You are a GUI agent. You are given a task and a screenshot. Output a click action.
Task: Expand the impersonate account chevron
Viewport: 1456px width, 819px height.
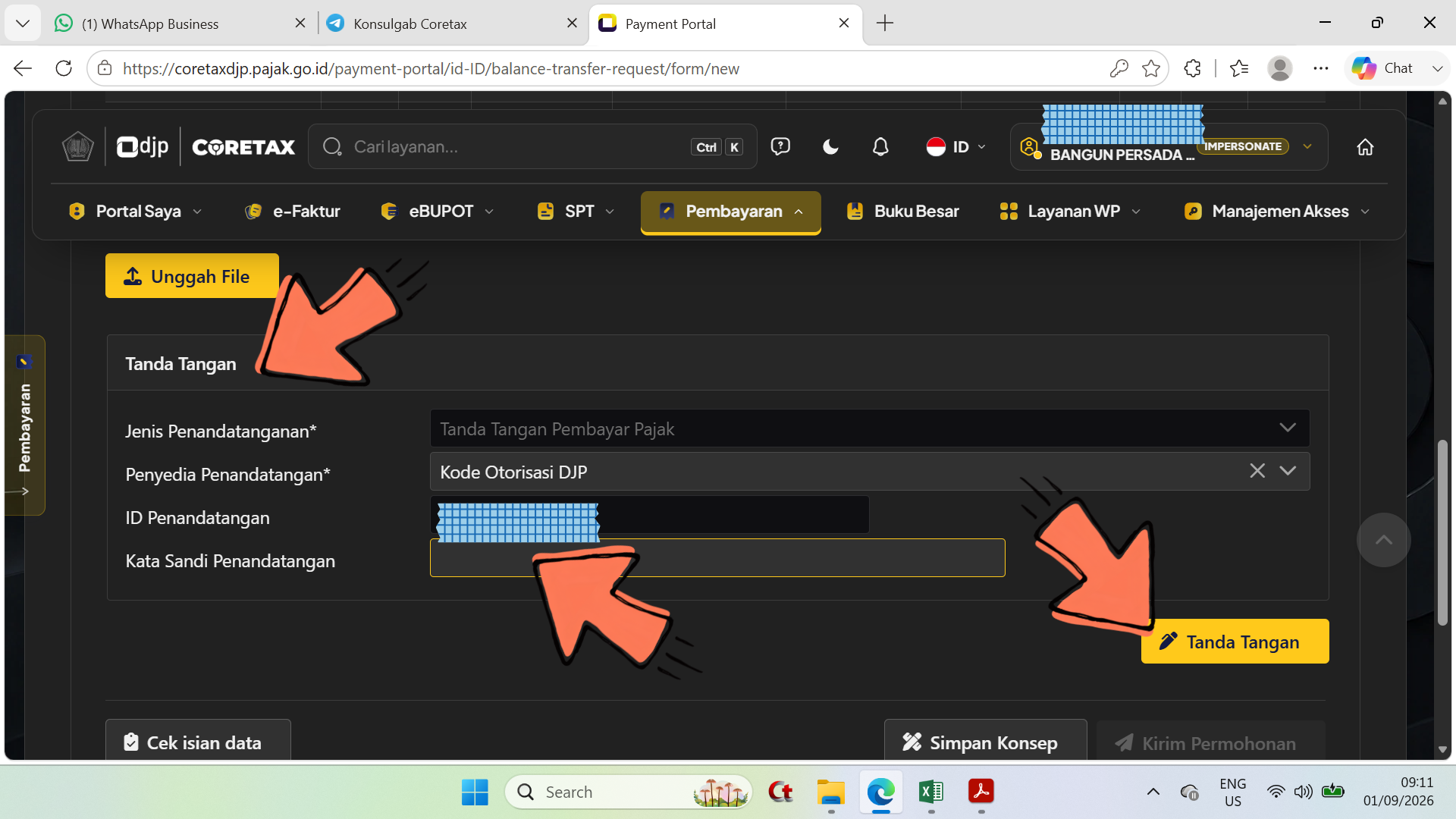(x=1307, y=146)
